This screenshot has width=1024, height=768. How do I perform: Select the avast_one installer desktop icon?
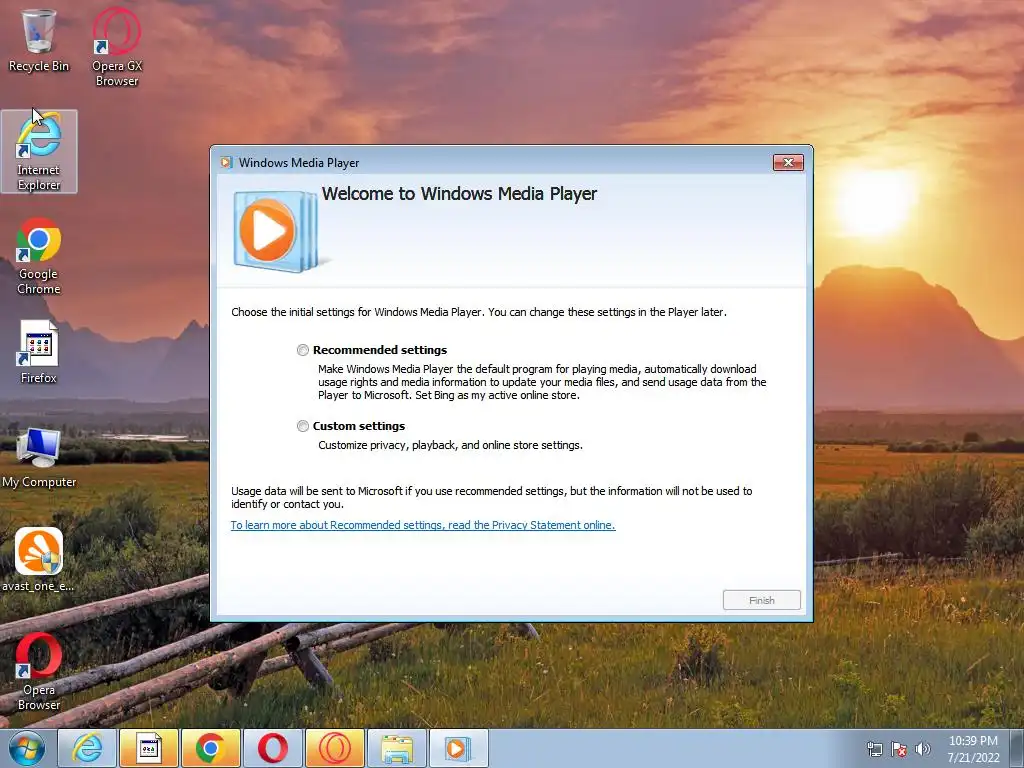tap(39, 560)
